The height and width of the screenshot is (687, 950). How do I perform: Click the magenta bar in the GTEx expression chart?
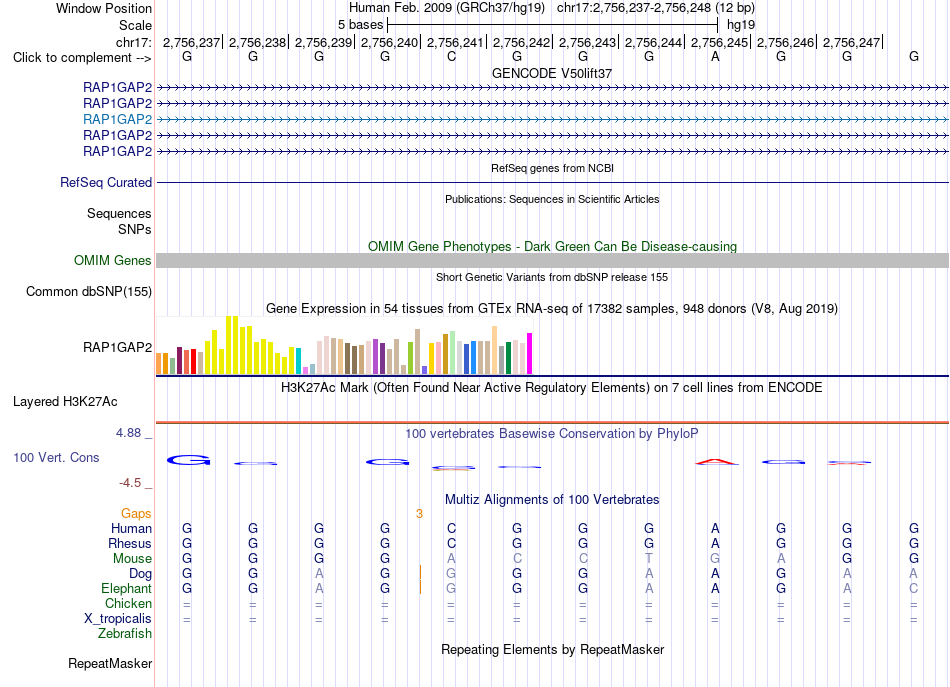(530, 354)
